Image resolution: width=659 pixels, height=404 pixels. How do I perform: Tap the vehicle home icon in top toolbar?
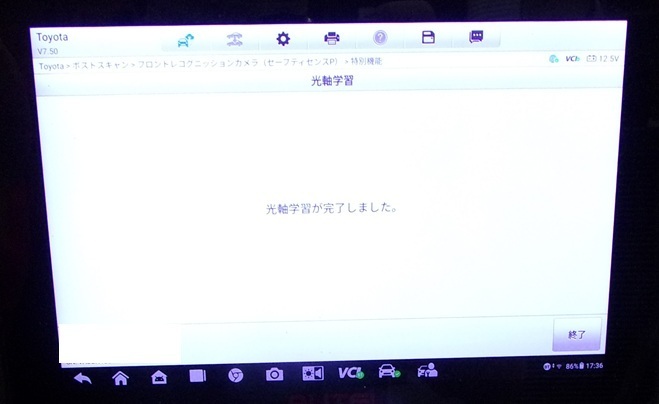[185, 40]
